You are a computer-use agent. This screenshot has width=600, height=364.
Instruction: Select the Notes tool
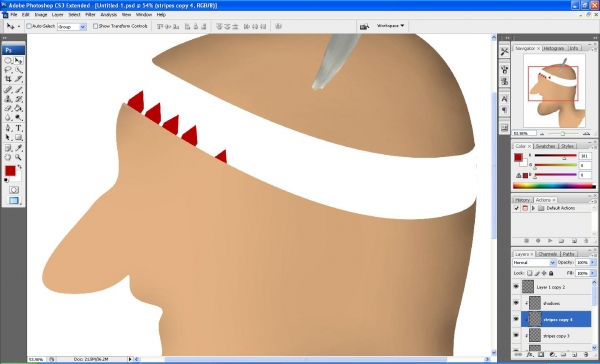coord(8,148)
